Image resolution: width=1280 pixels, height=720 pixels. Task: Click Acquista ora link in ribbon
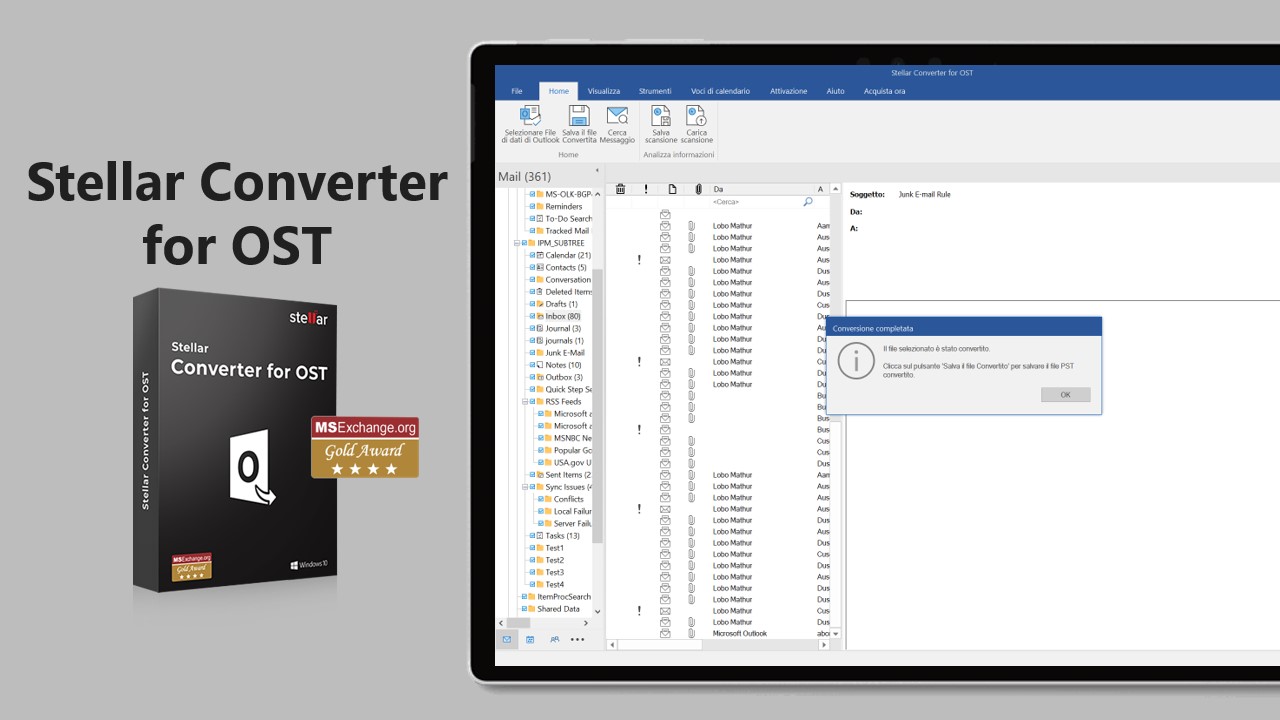pos(885,91)
